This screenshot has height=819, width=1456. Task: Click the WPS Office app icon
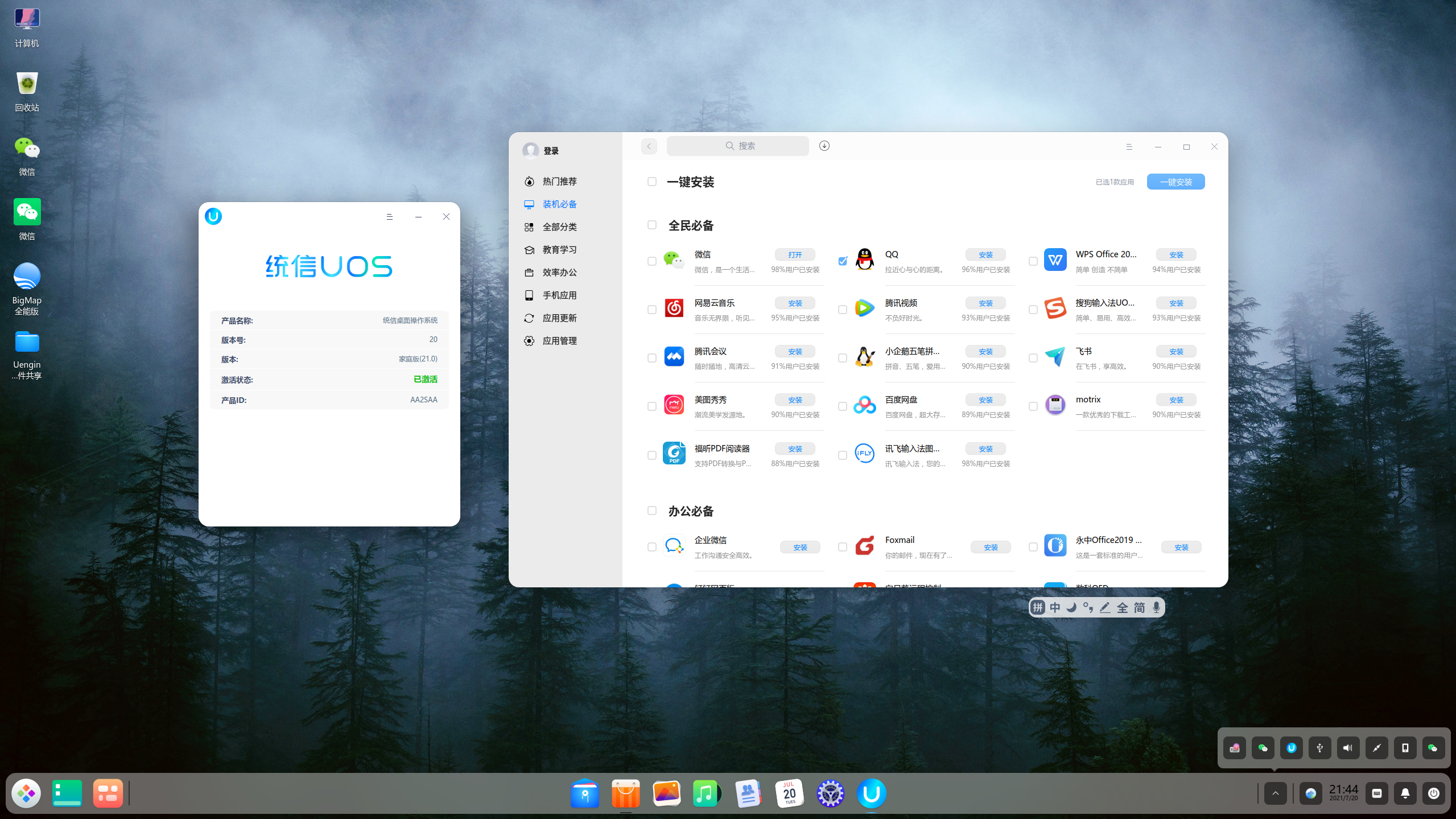(1055, 260)
